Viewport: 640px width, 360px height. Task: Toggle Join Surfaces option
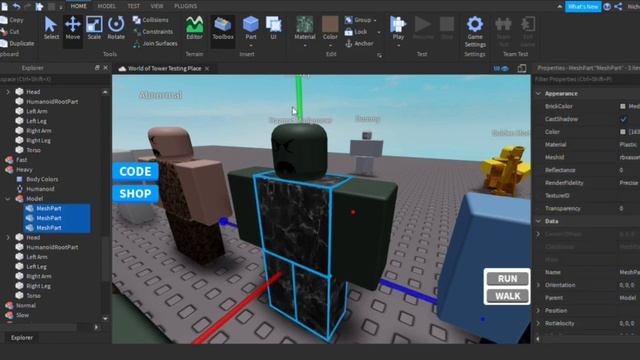[155, 43]
